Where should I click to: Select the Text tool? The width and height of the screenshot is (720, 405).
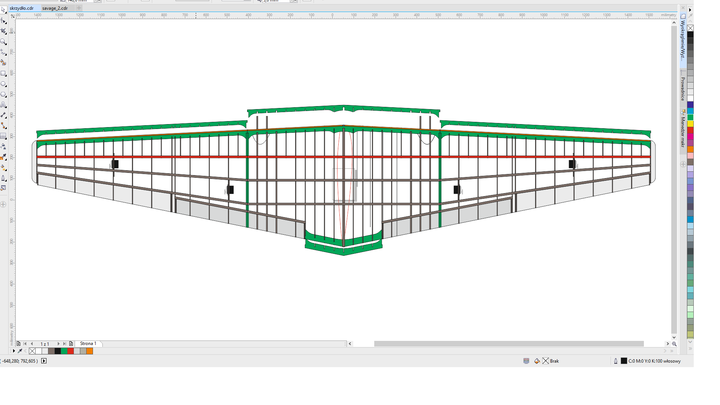click(4, 105)
